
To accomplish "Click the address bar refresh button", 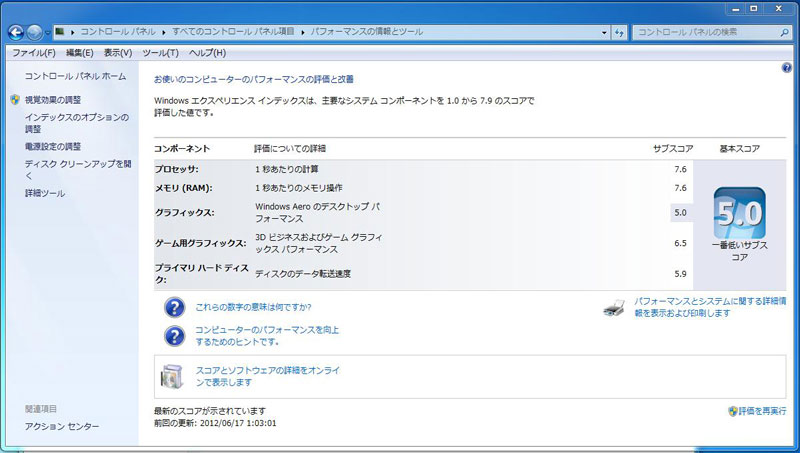I will click(619, 33).
